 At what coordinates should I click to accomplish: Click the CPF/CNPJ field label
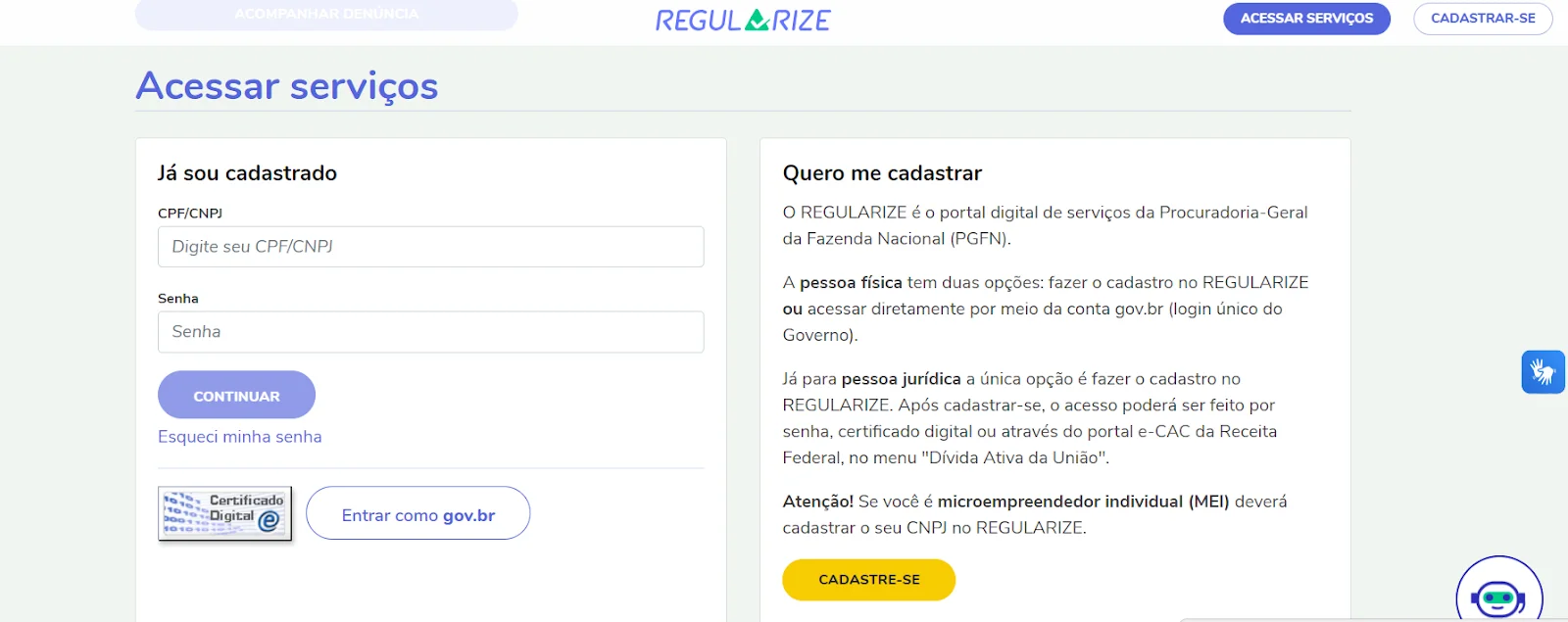[x=190, y=214]
